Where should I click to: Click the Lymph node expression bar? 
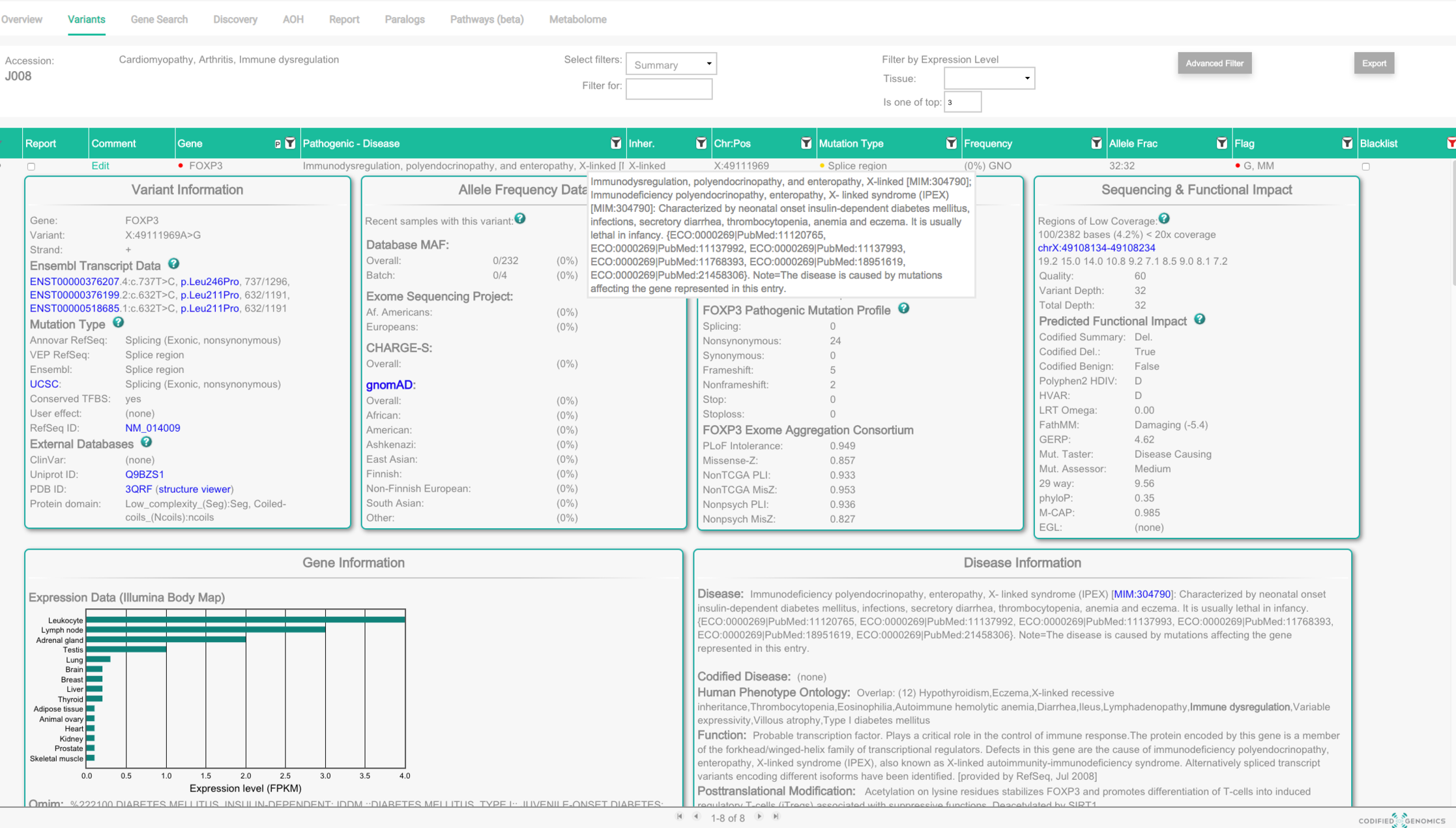tap(206, 630)
